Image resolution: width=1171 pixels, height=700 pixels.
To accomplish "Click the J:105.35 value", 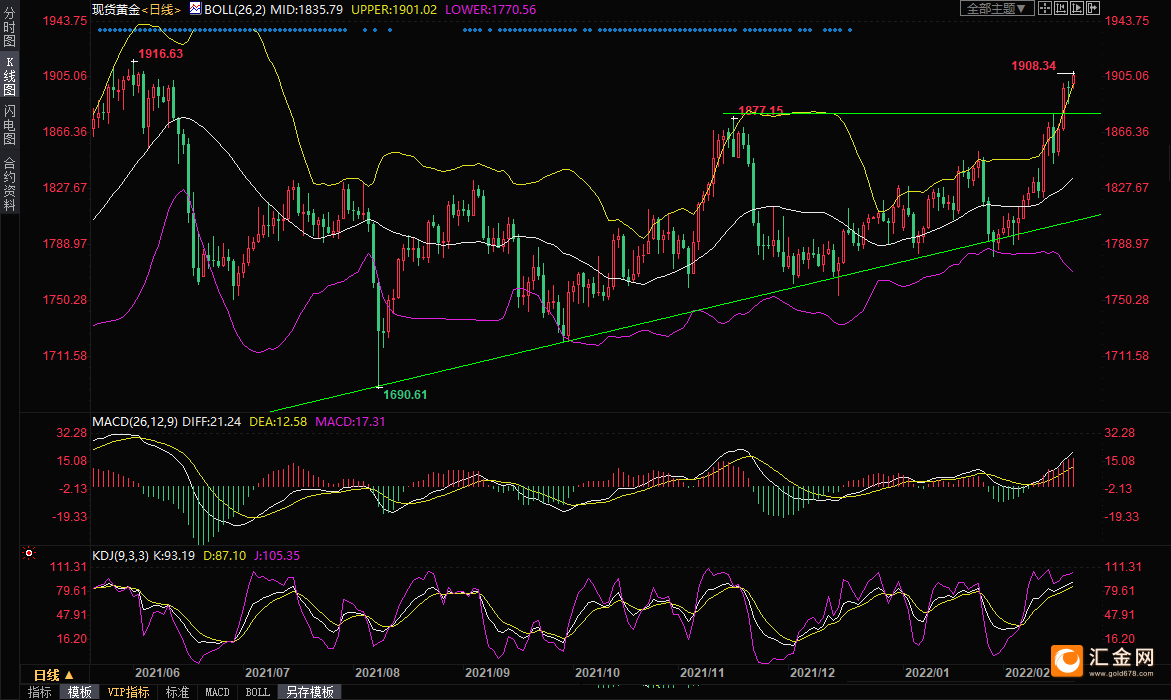I will (276, 556).
